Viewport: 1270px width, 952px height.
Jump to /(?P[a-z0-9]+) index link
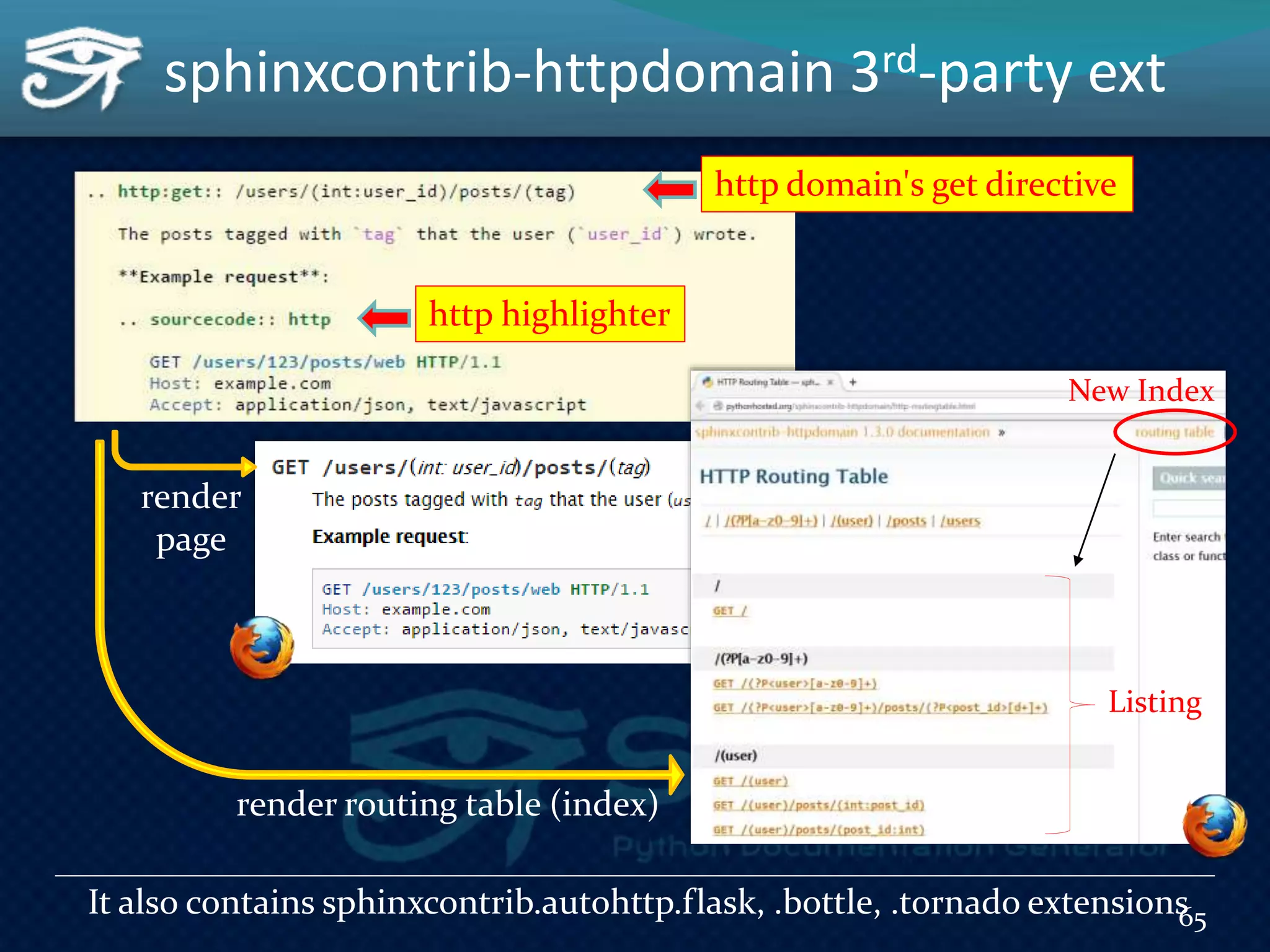pyautogui.click(x=771, y=521)
